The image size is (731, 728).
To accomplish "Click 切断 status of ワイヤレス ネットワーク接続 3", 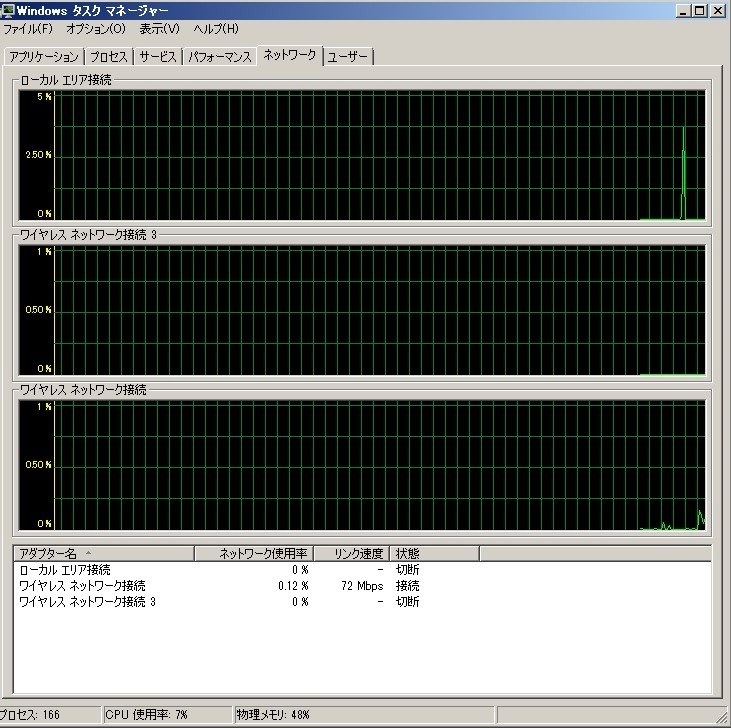I will point(407,602).
